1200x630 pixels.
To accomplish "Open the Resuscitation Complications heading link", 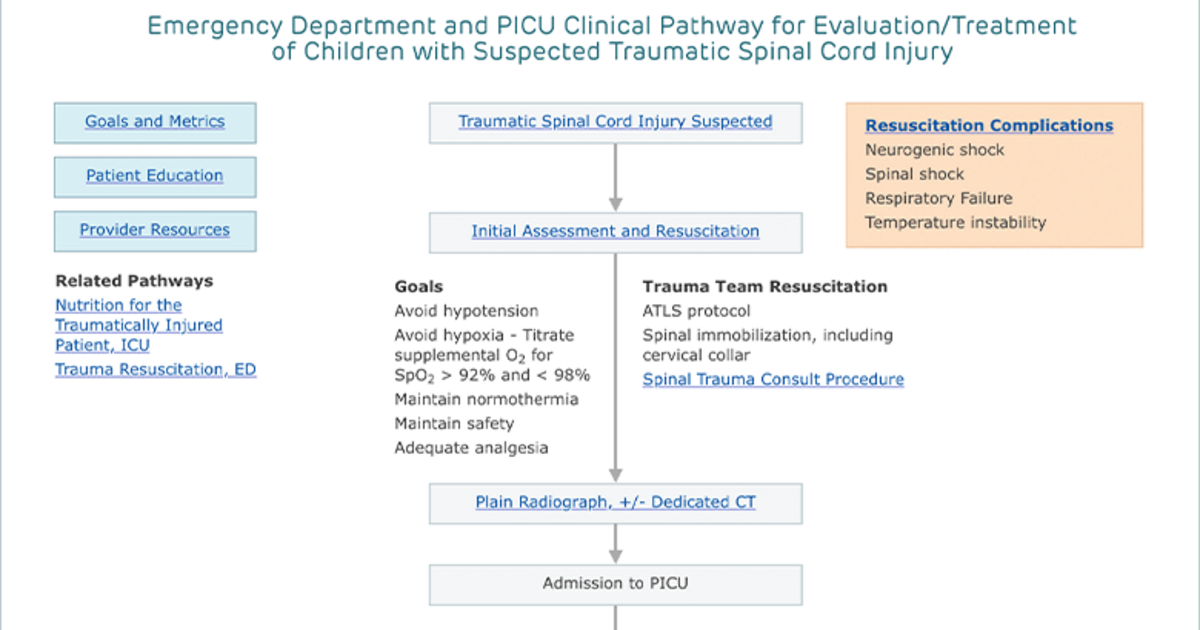I will point(989,126).
